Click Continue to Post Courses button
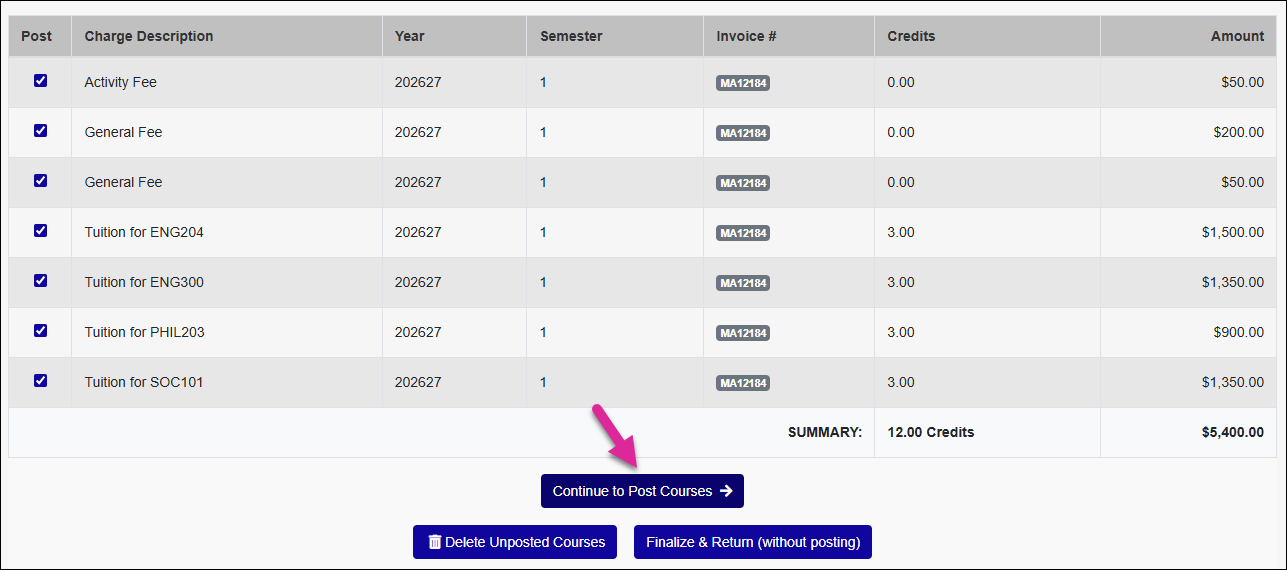Viewport: 1287px width, 570px height. coord(642,491)
